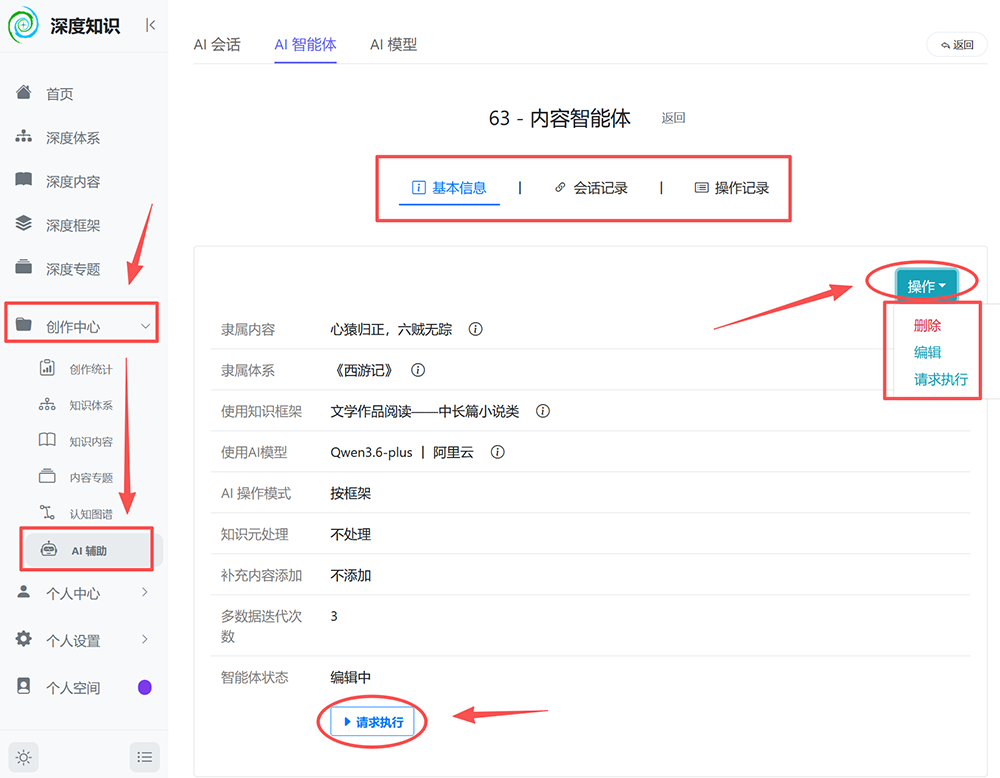Open the 操作 dropdown button

(x=927, y=286)
